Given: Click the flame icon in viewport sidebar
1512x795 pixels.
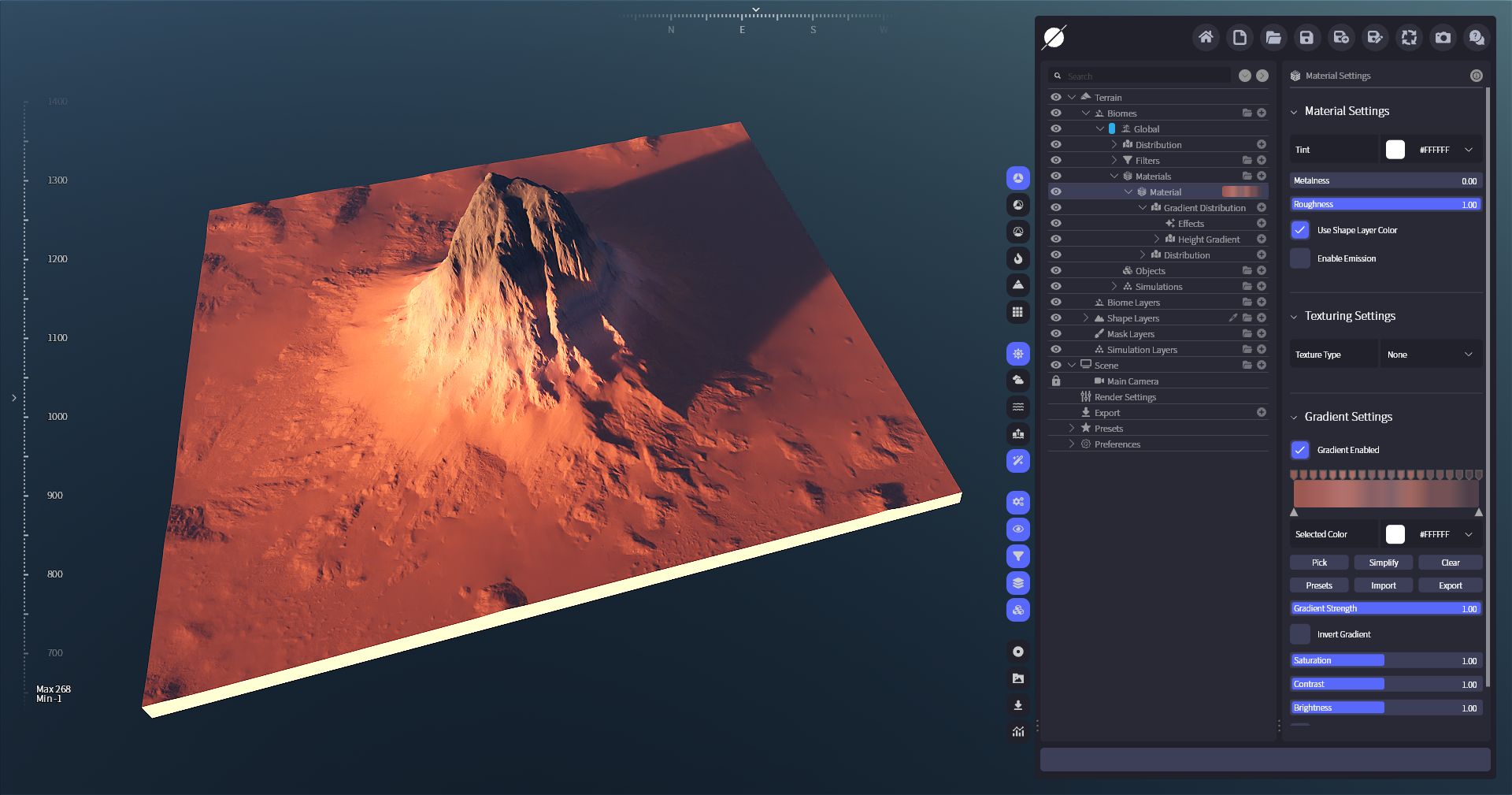Looking at the screenshot, I should coord(1018,258).
